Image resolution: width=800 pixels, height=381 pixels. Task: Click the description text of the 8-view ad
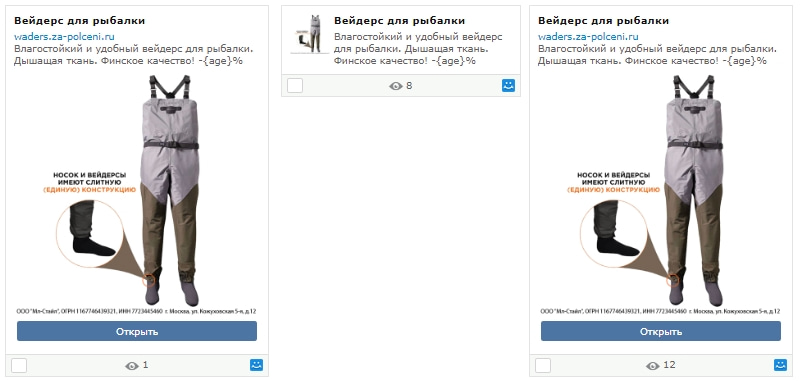point(418,49)
